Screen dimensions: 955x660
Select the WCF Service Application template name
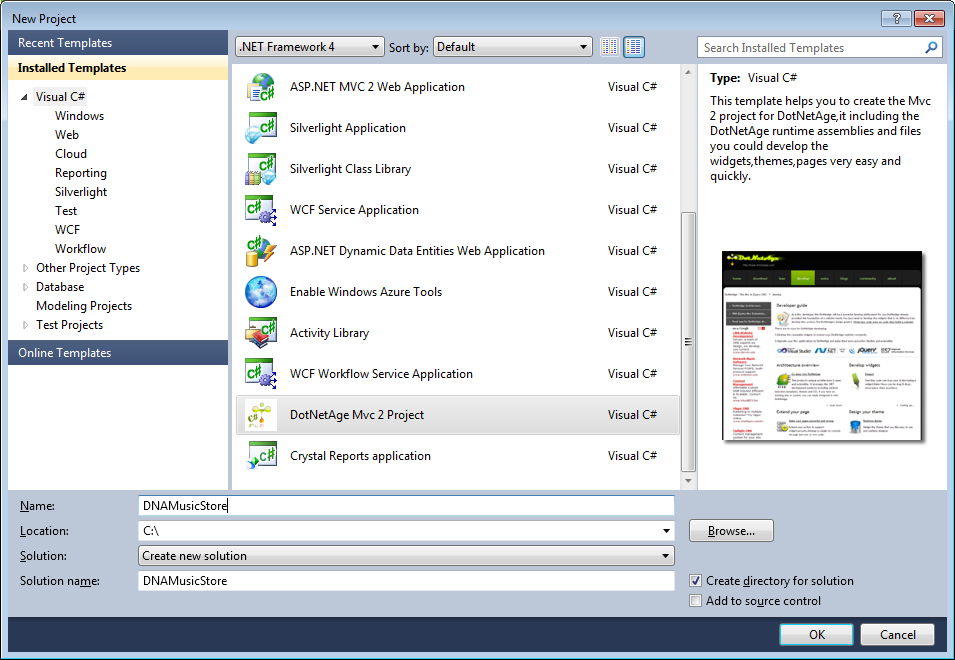click(354, 210)
